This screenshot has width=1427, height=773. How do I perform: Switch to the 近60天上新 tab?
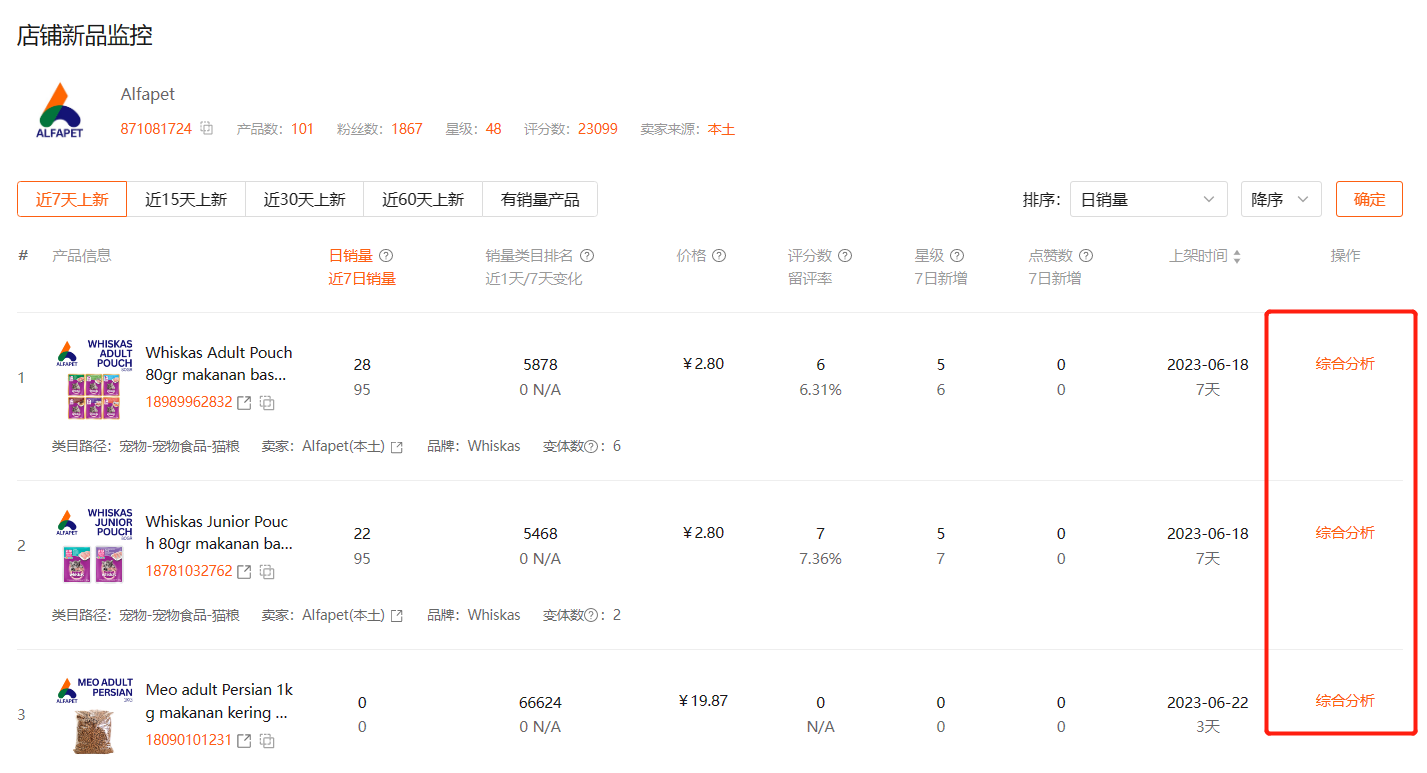pos(423,199)
